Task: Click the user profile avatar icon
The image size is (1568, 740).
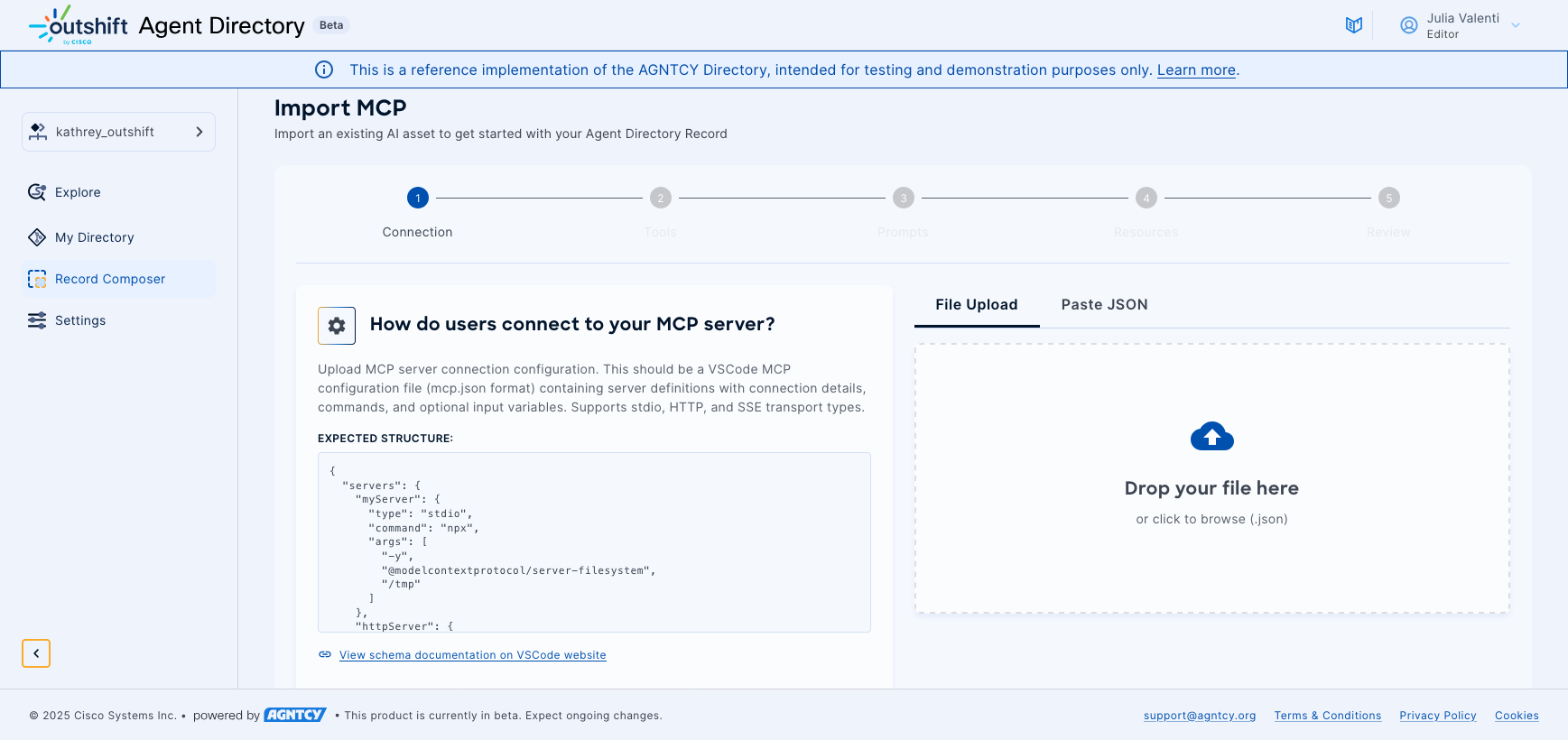Action: point(1408,25)
